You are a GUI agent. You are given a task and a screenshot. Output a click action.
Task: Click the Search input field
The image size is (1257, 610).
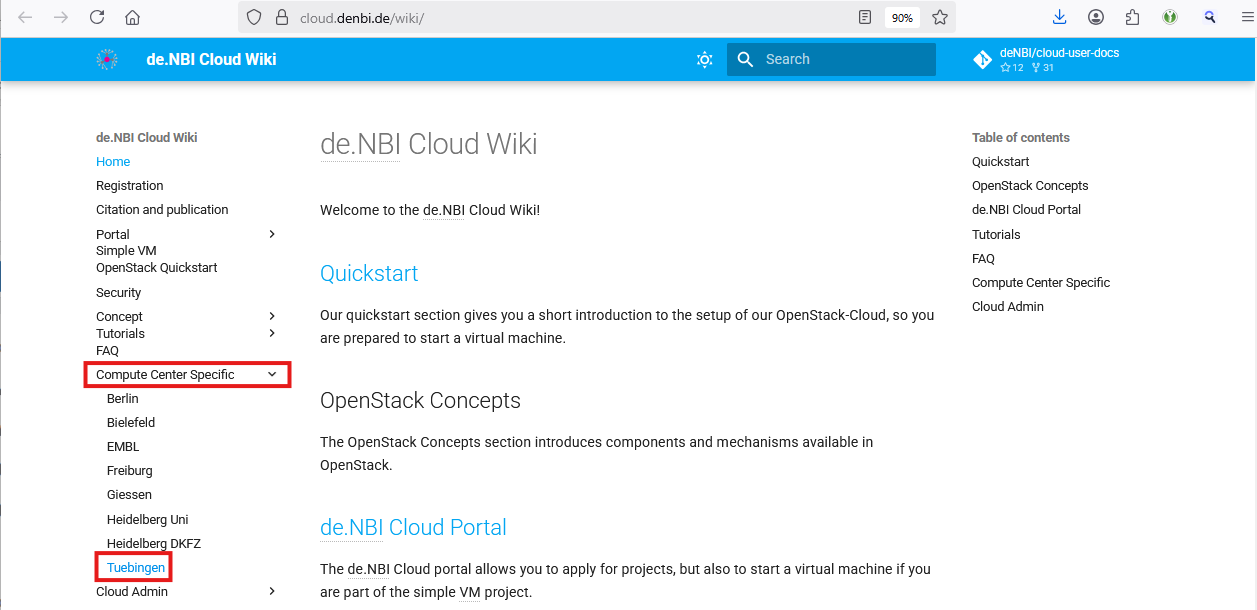831,60
